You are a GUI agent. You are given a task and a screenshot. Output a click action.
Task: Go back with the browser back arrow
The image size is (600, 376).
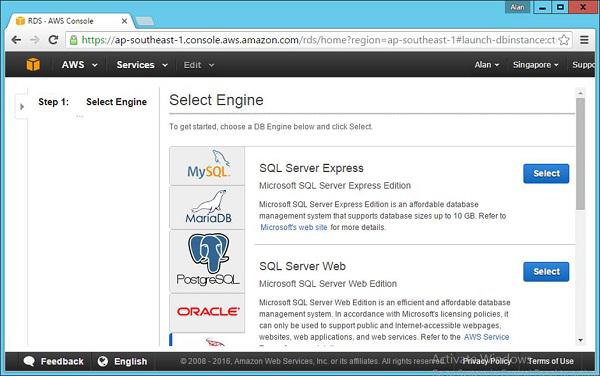click(x=16, y=40)
